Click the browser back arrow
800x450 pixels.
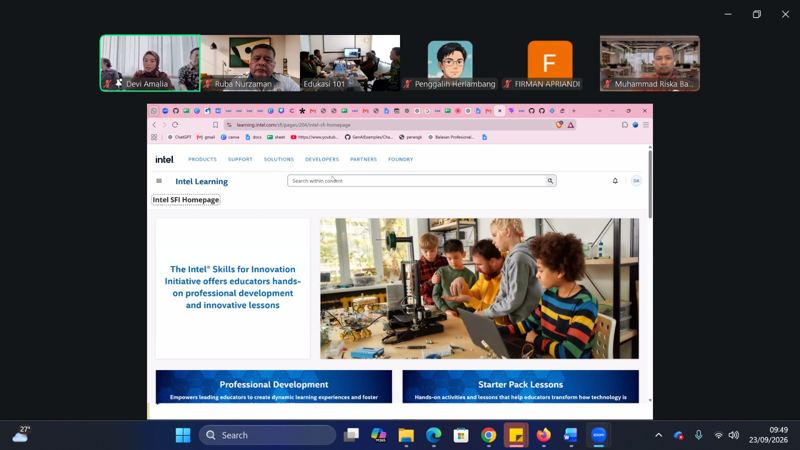(x=154, y=124)
